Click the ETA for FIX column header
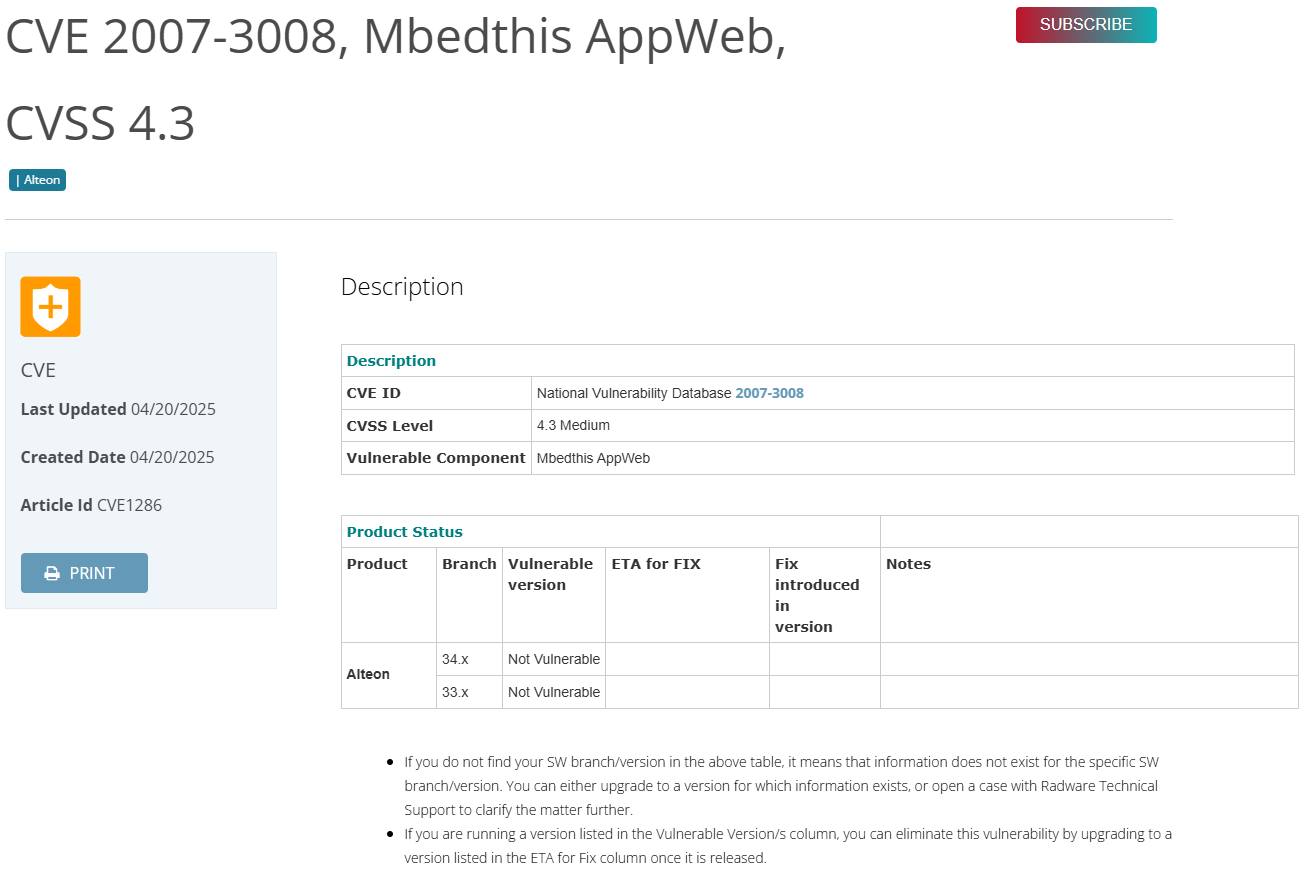Image resolution: width=1310 pixels, height=872 pixels. 656,564
